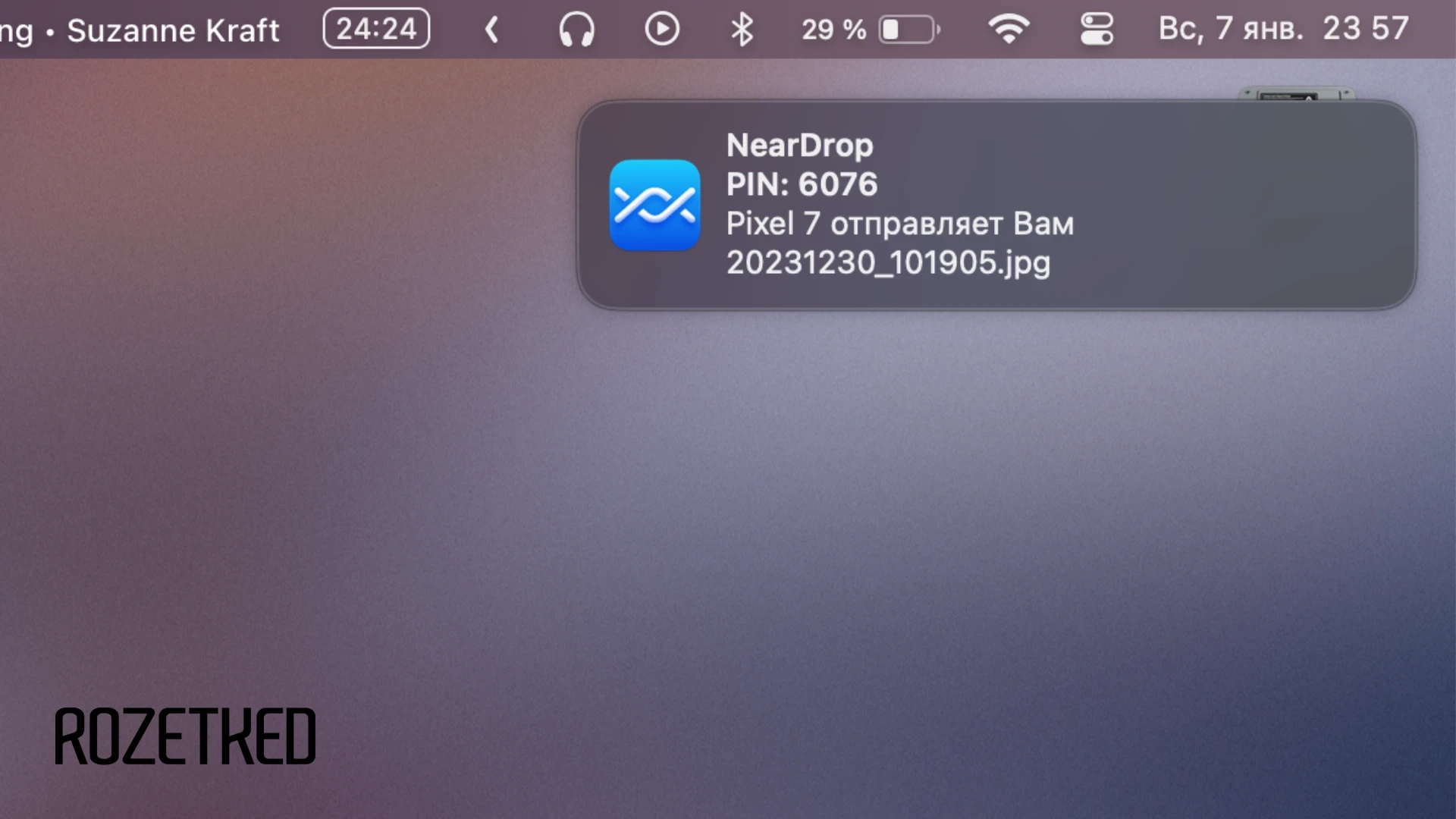The width and height of the screenshot is (1456, 819).
Task: Click the NearDrop title in notification
Action: pos(799,145)
